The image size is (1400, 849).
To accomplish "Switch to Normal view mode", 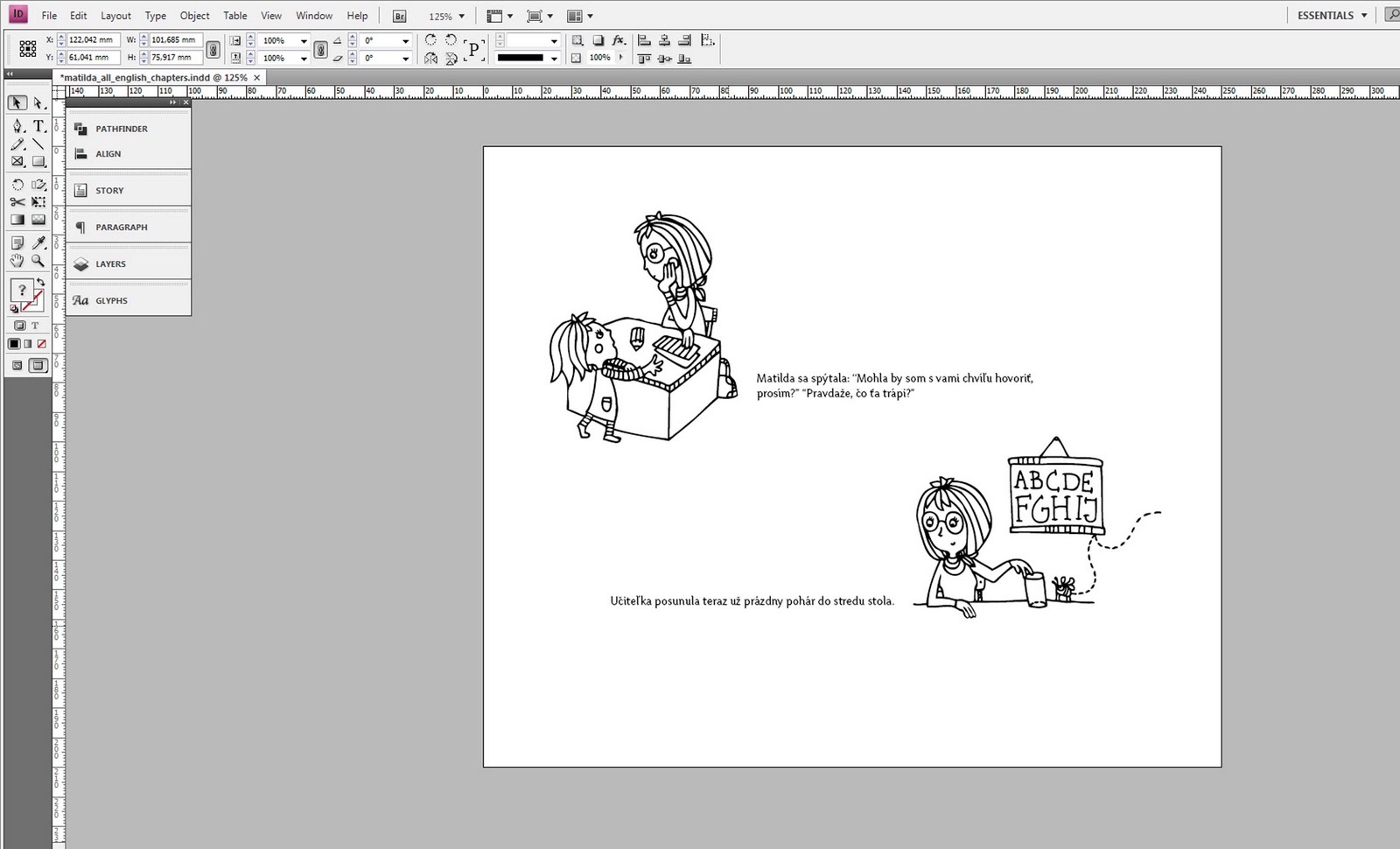I will point(17,366).
